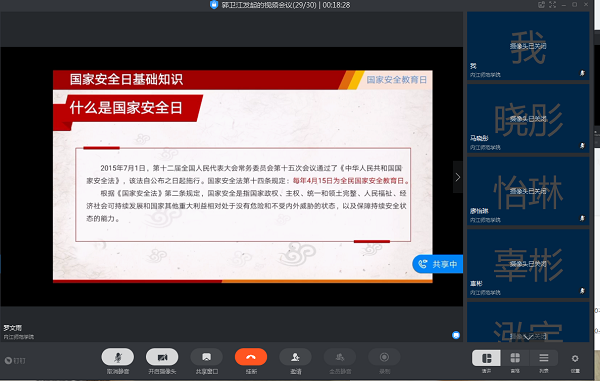Collapse participant panel with right chevron arrow
The width and height of the screenshot is (600, 381).
[458, 177]
